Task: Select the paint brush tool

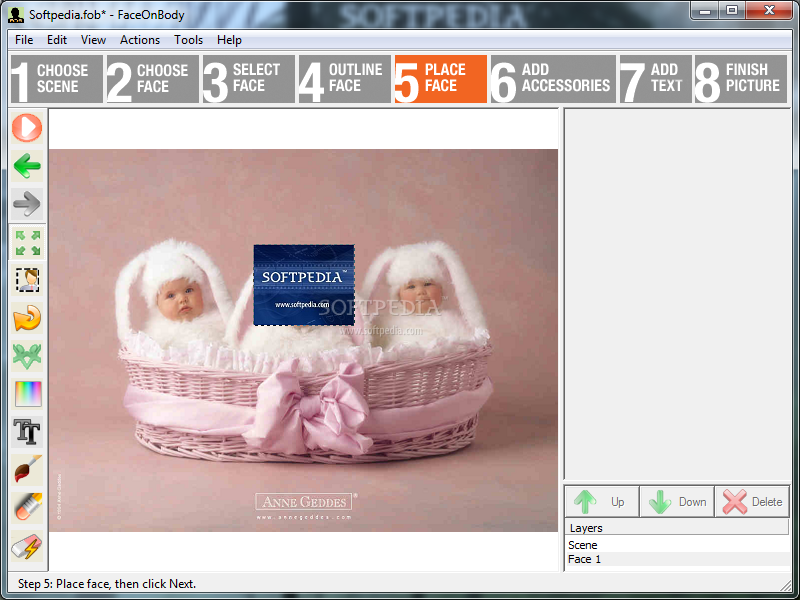Action: pyautogui.click(x=27, y=470)
